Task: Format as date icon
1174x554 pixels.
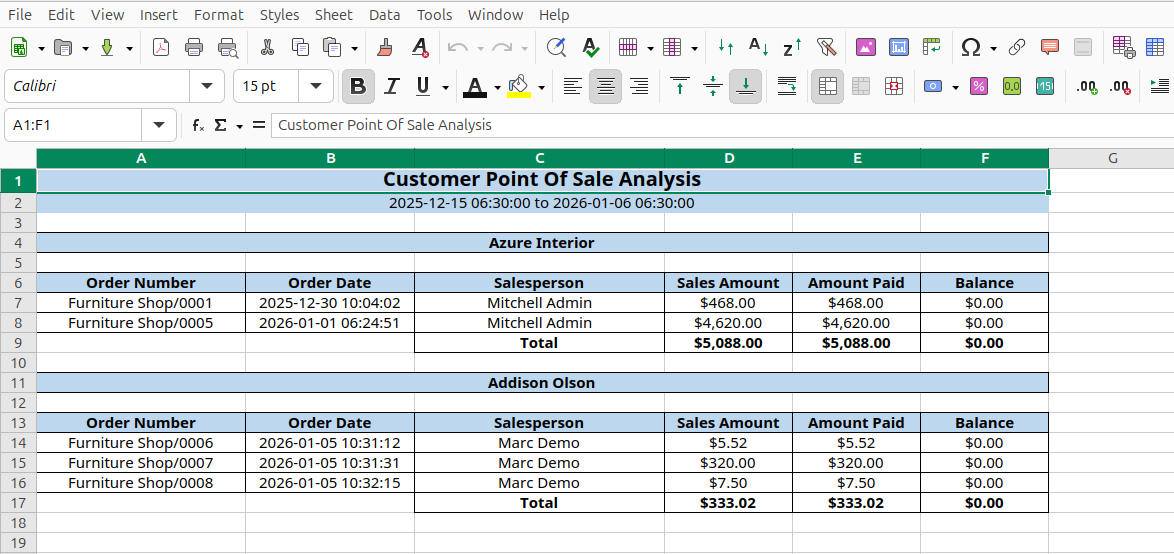Action: click(x=1044, y=87)
